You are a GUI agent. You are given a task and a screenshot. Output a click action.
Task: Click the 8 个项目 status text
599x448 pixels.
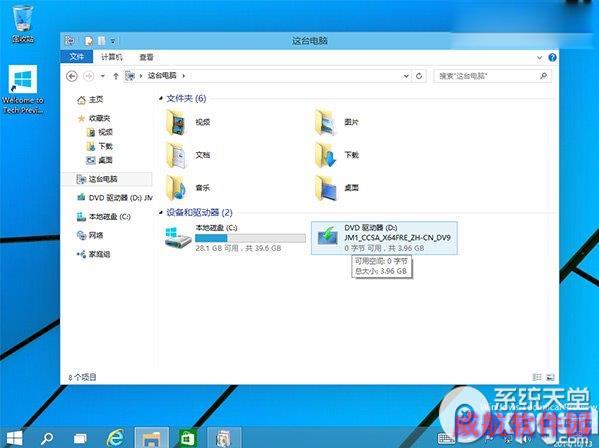click(x=82, y=377)
